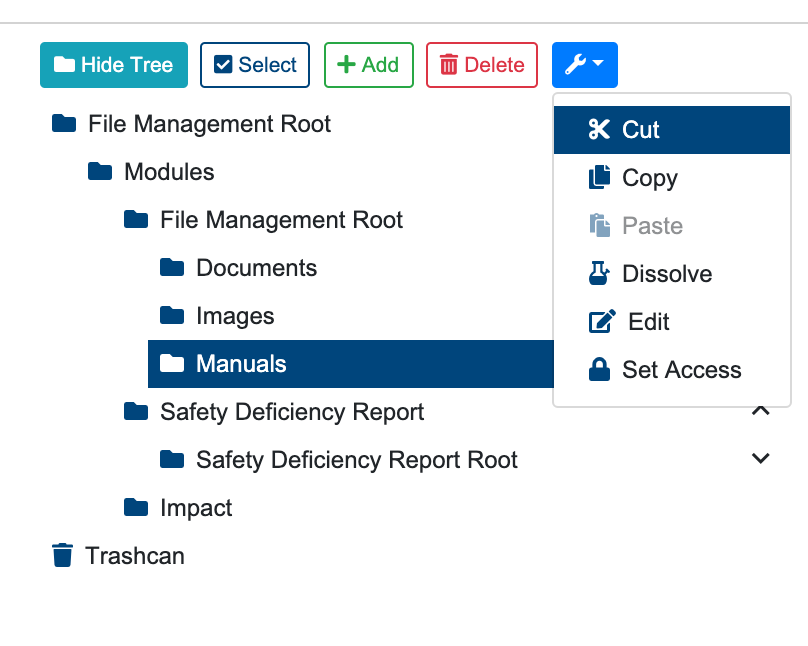The image size is (808, 646).
Task: Click the down chevron on Safety Deficiency Report Root row
Action: point(761,458)
